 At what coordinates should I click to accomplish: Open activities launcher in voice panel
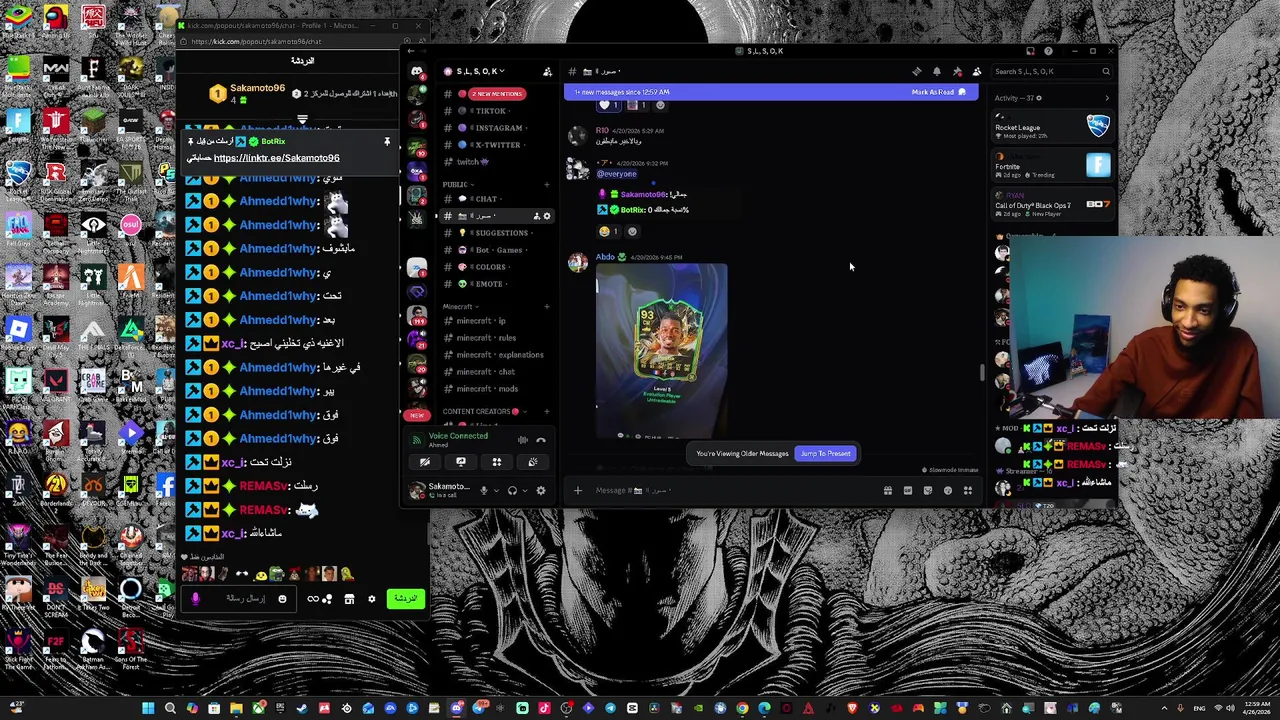click(x=497, y=462)
